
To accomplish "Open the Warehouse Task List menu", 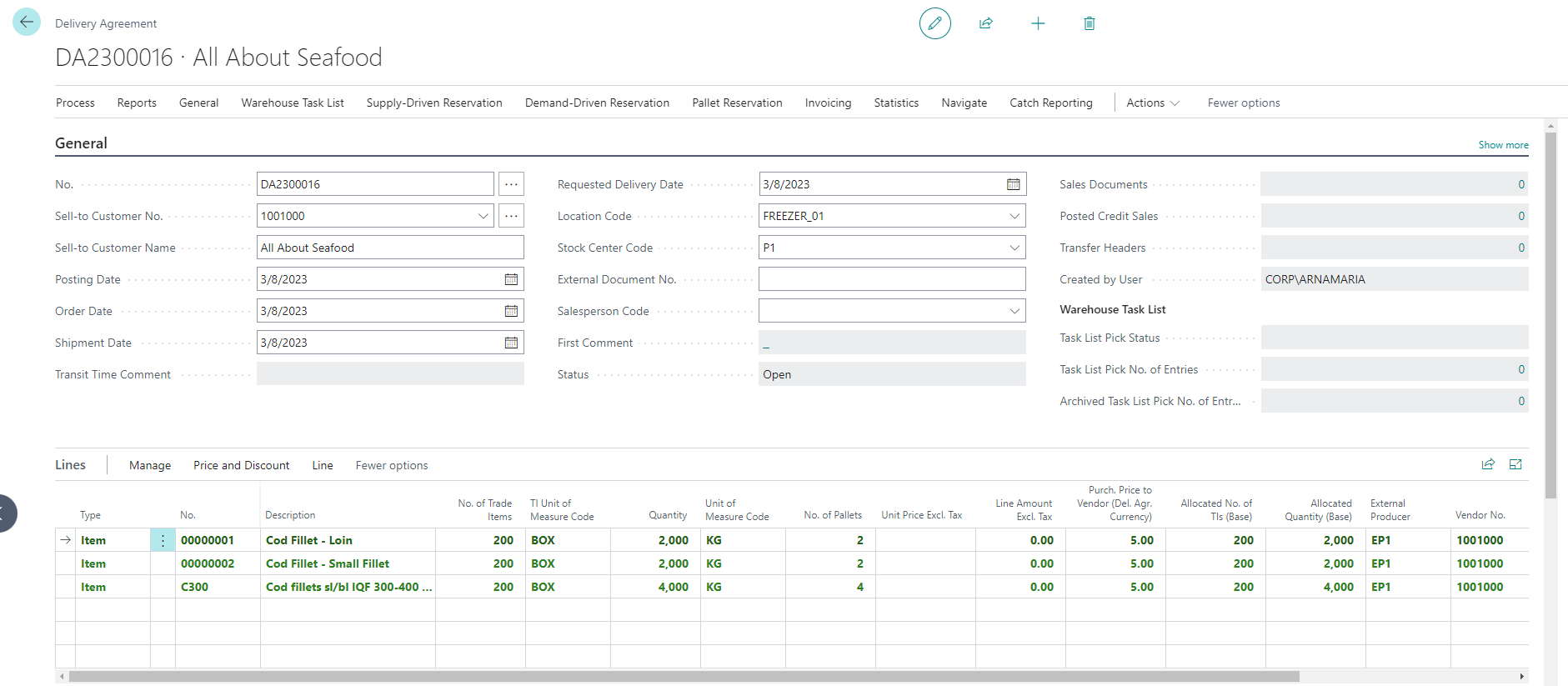I will point(292,103).
